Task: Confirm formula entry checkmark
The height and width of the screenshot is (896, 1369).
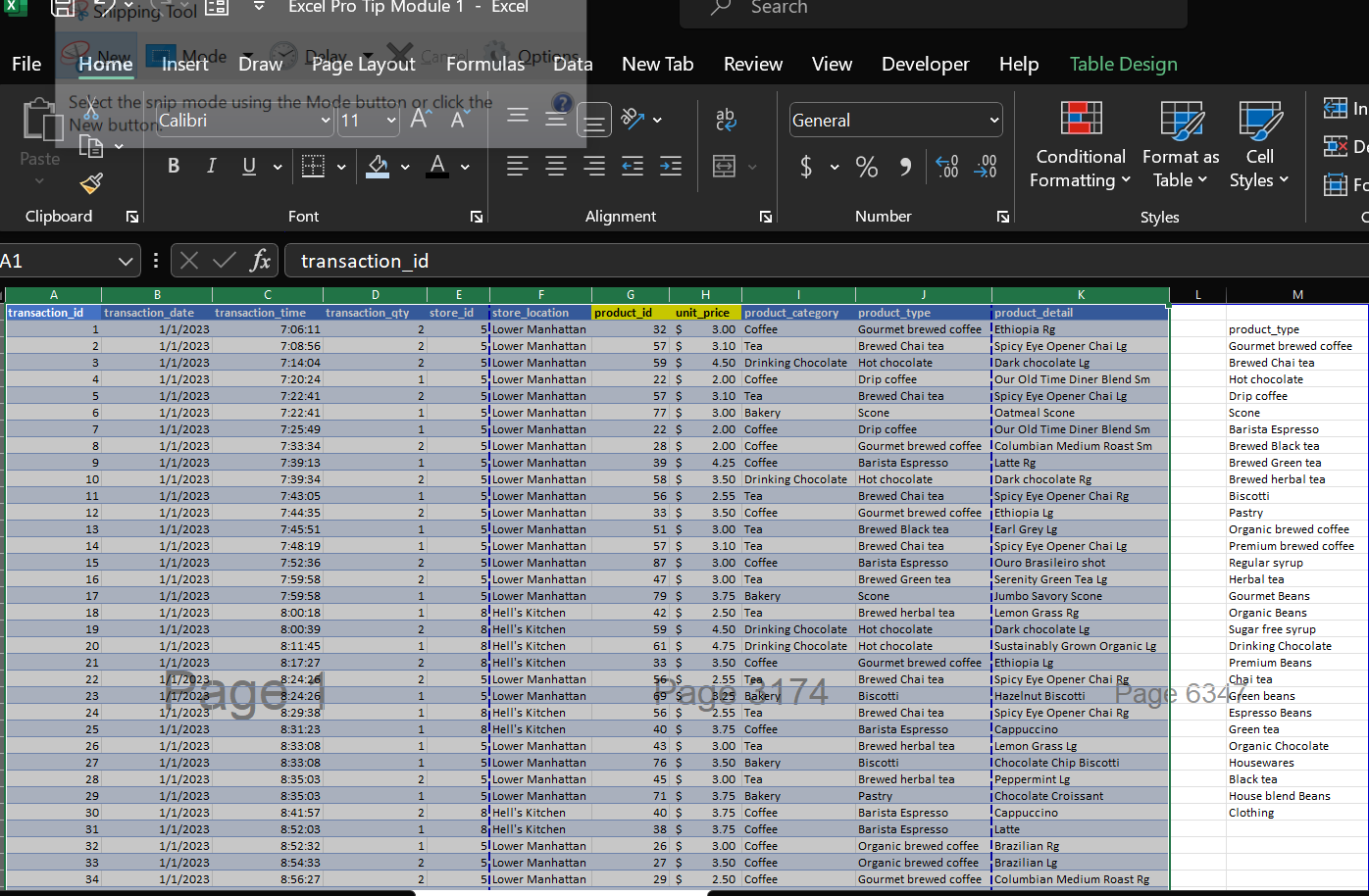Action: pos(225,261)
